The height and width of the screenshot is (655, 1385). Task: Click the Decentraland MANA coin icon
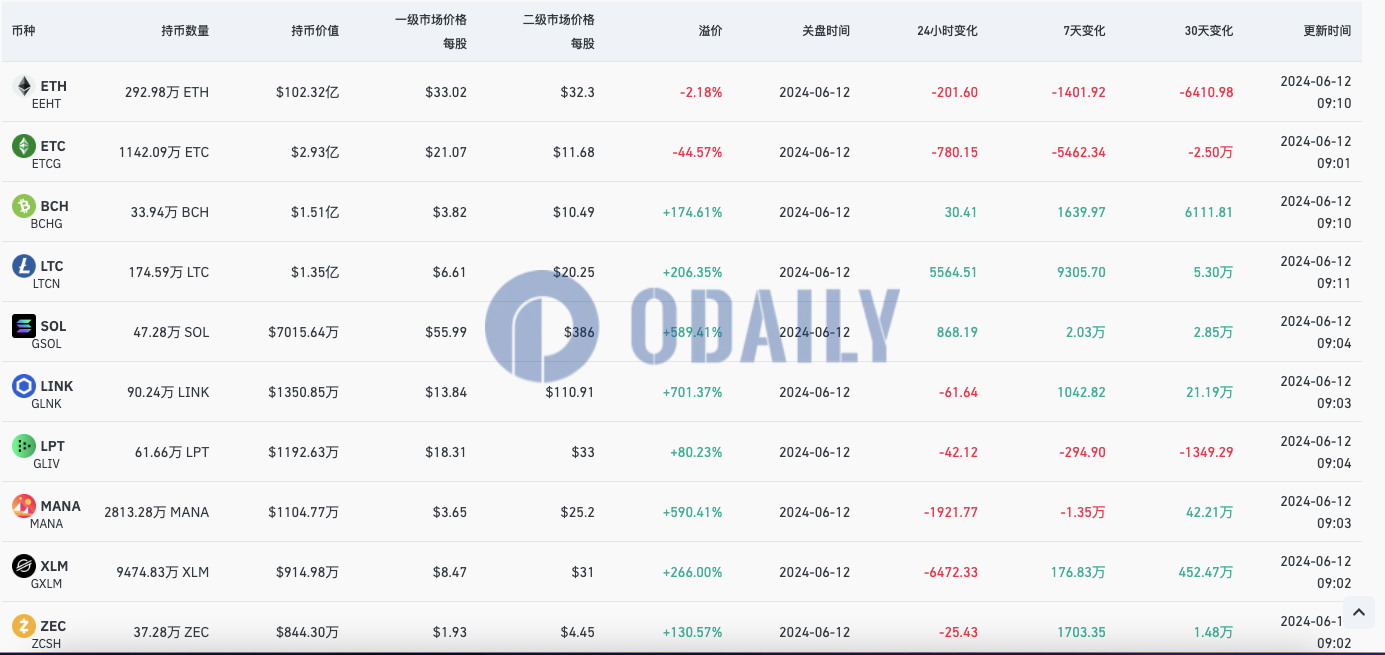point(23,506)
